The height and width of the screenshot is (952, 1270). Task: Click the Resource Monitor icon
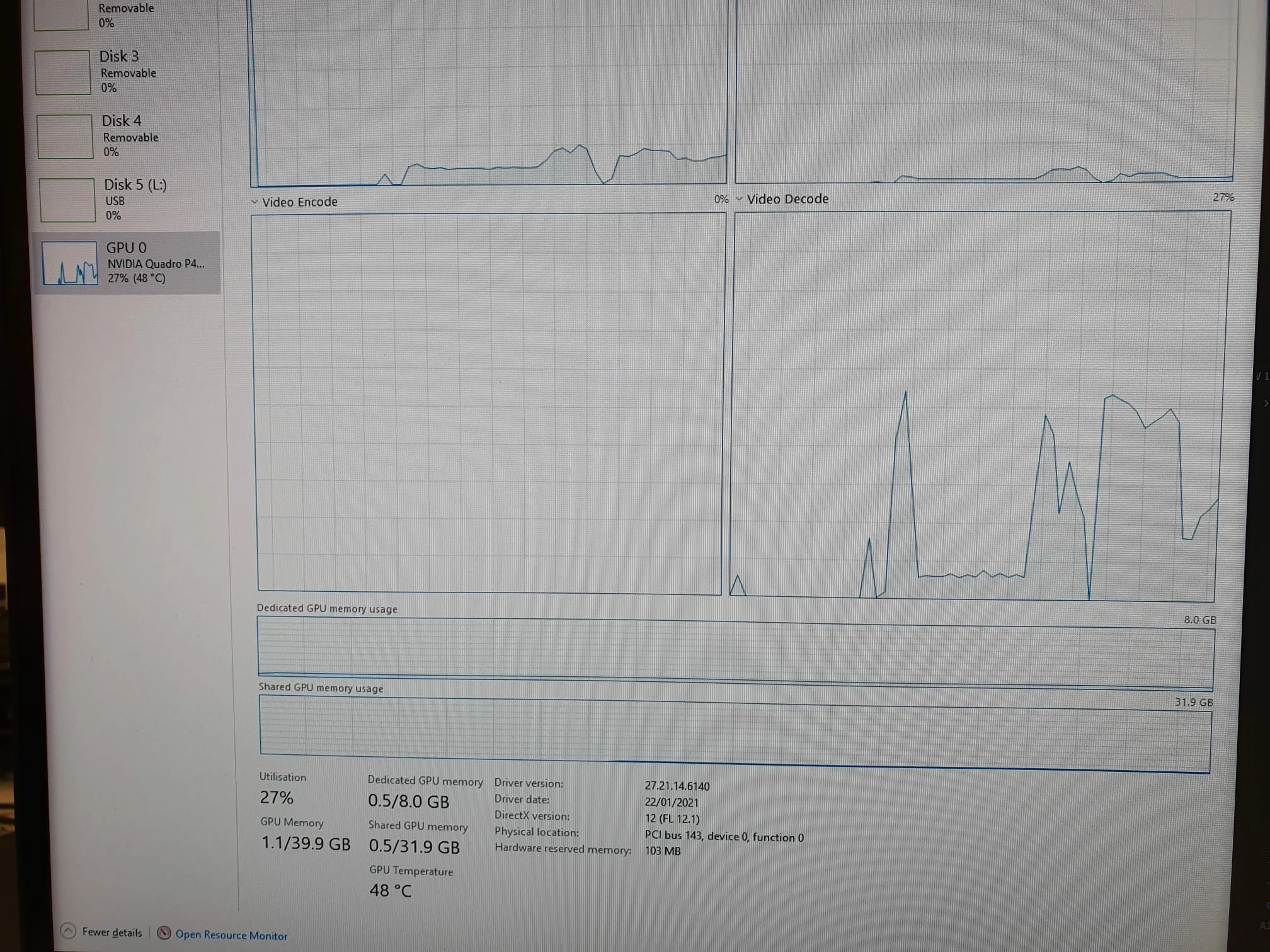tap(164, 933)
